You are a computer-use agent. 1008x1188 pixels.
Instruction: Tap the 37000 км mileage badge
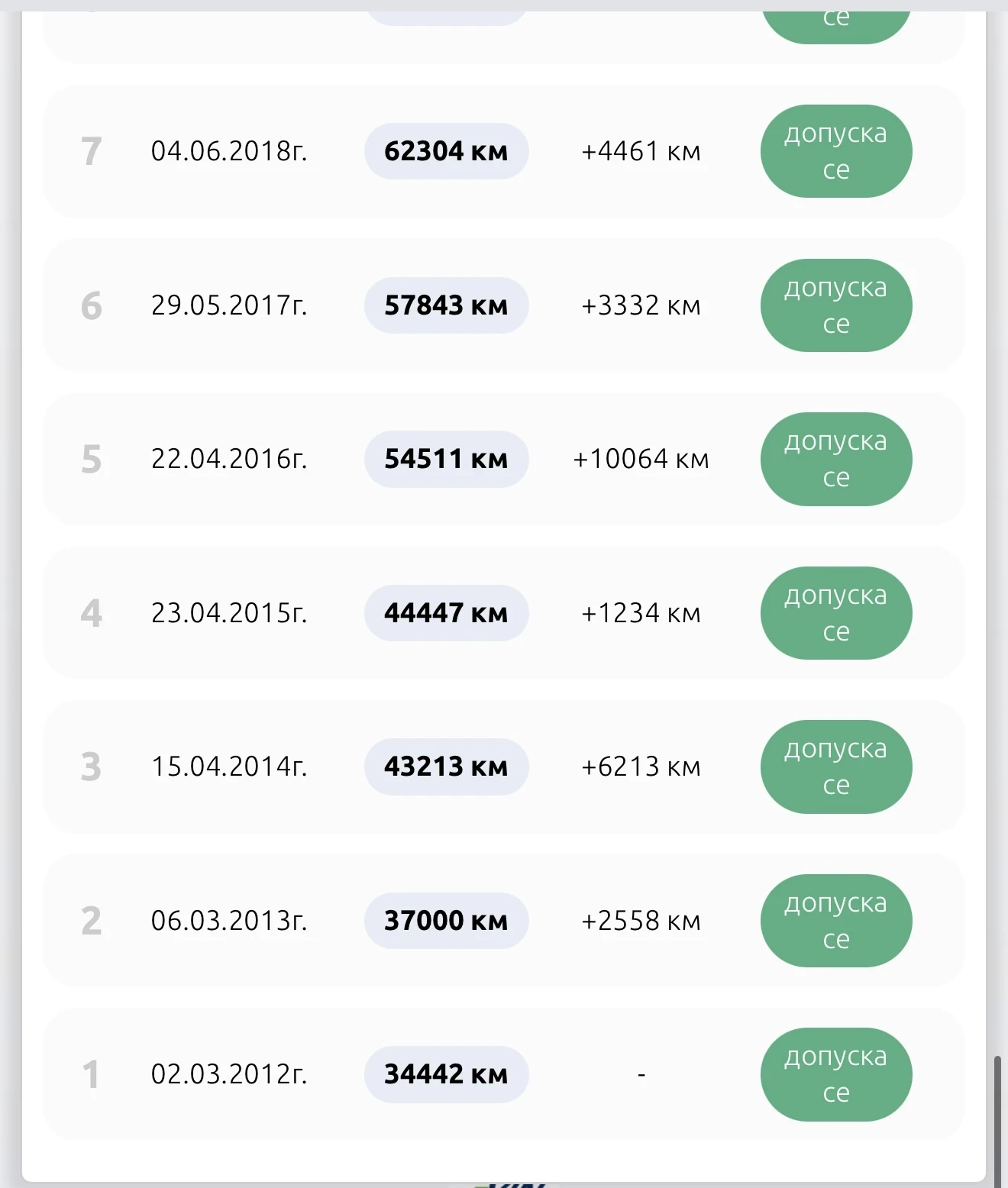(x=446, y=921)
